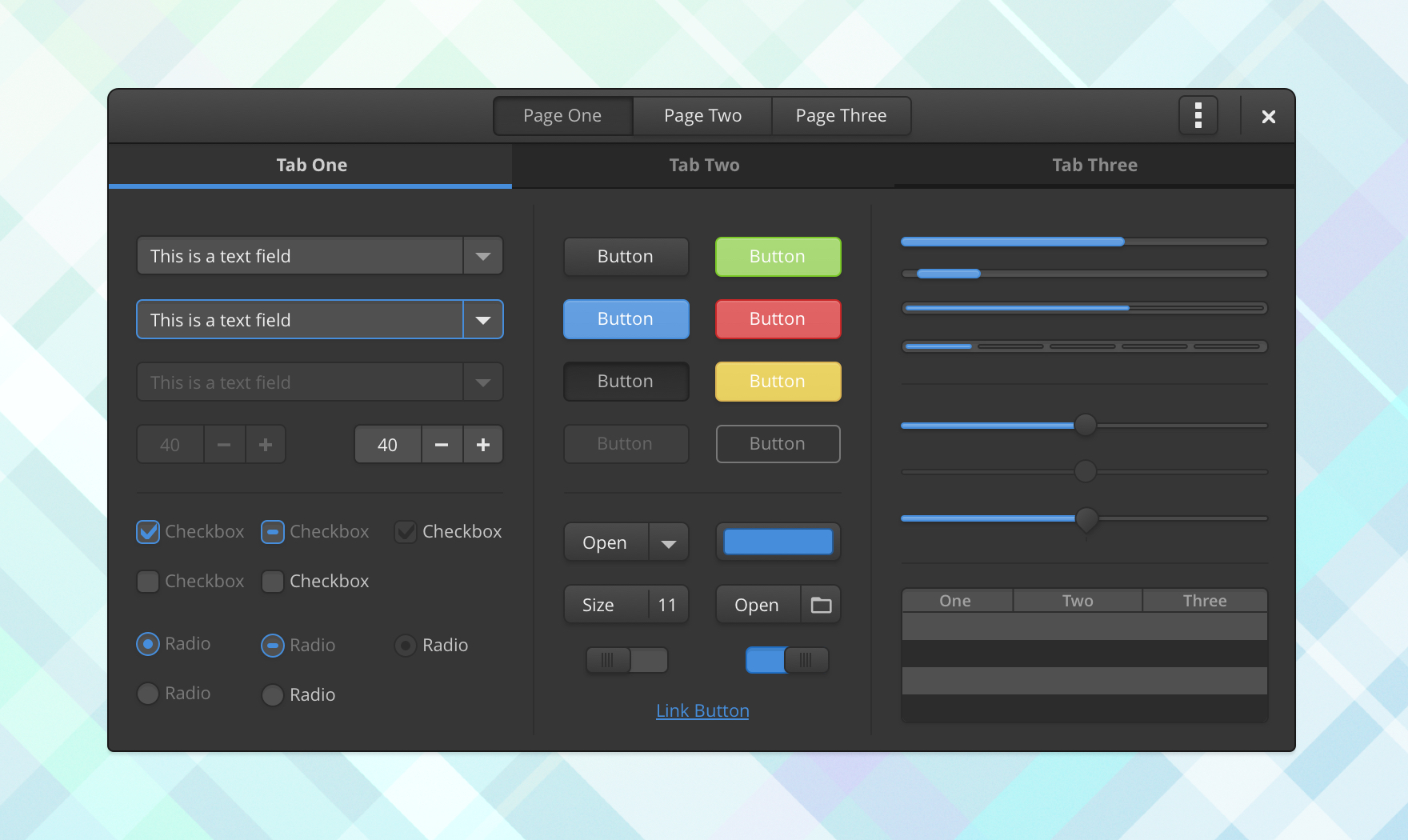
Task: Toggle the checked blue Checkbox
Action: click(x=148, y=532)
